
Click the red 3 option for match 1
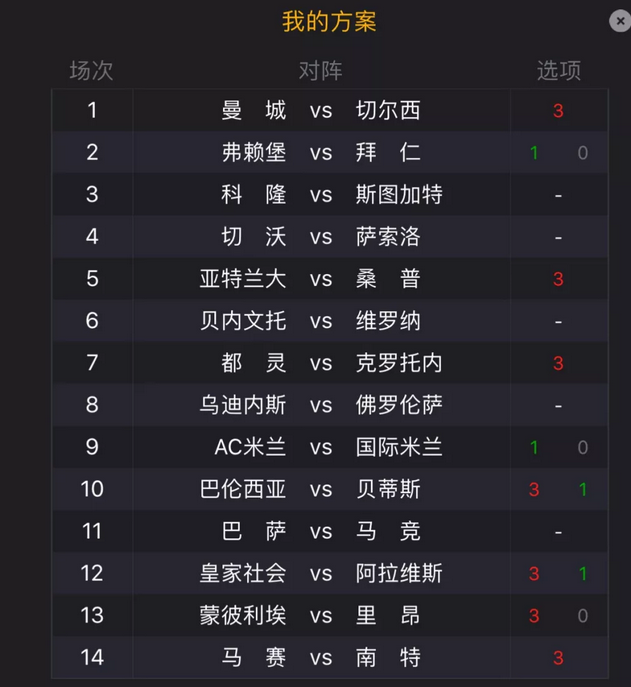click(x=558, y=111)
